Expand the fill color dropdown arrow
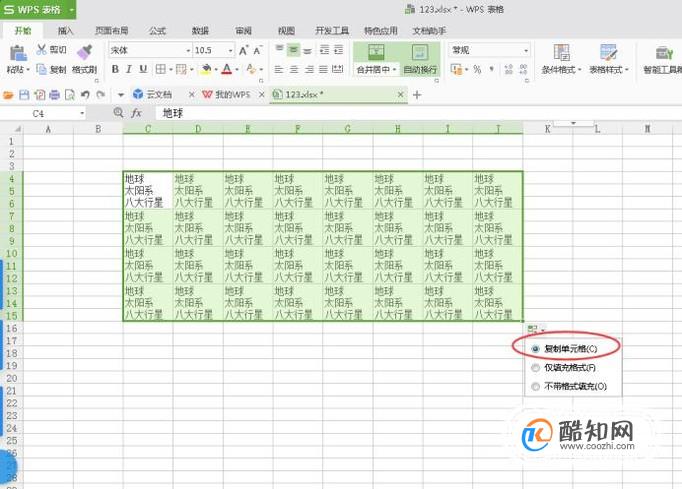The height and width of the screenshot is (489, 682). click(216, 70)
